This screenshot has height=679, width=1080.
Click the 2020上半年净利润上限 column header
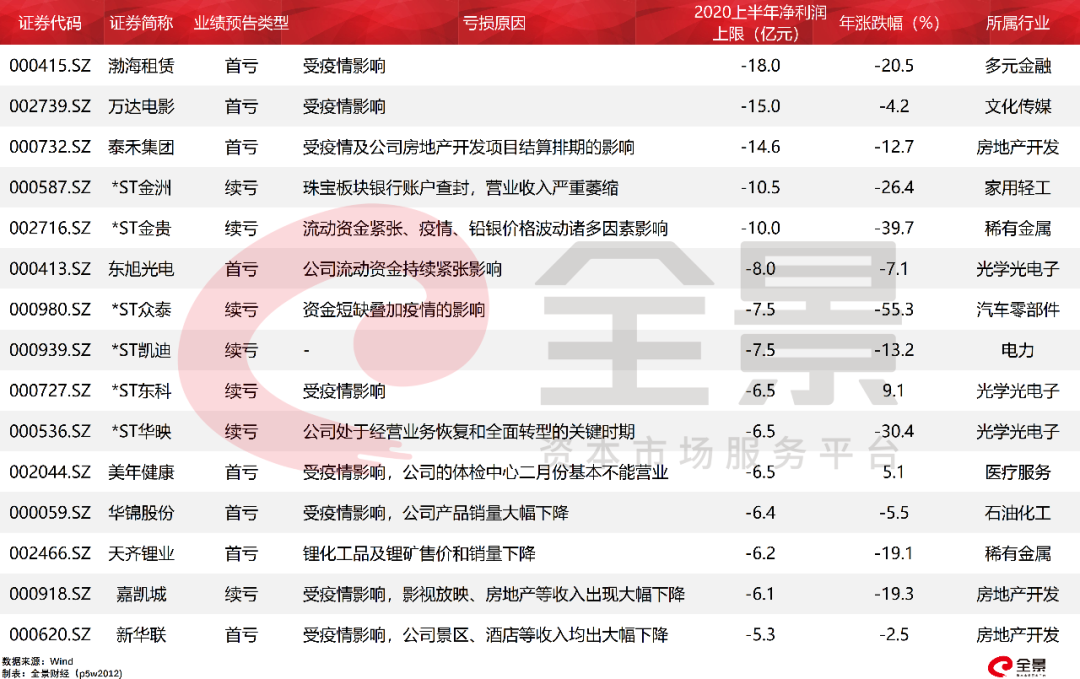click(x=760, y=23)
